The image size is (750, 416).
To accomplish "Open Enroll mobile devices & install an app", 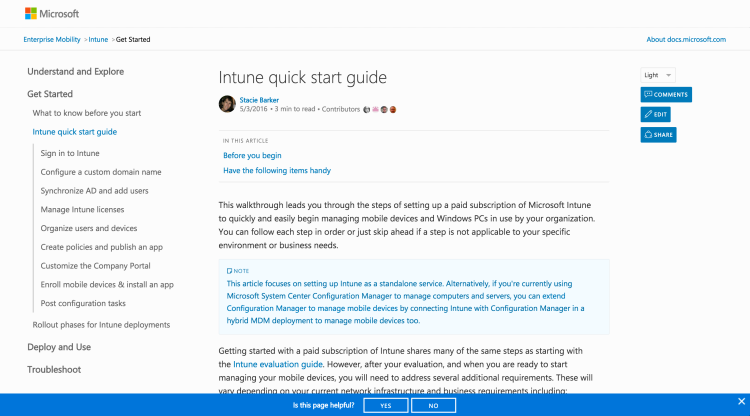I will [107, 285].
